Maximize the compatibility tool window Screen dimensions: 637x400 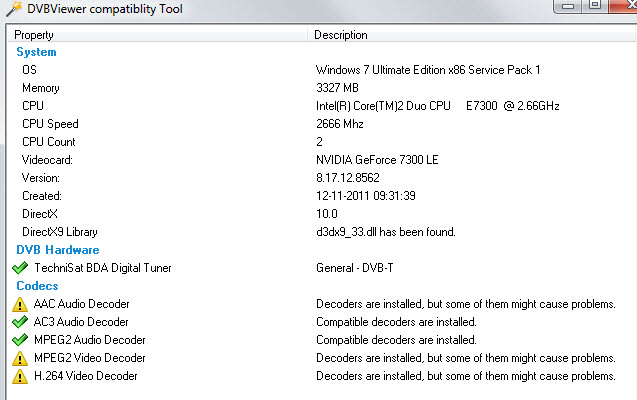point(594,5)
